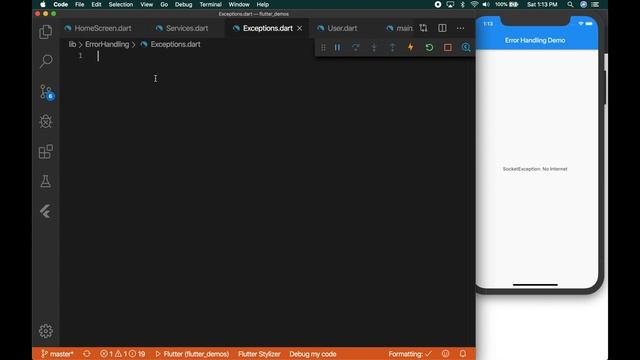Open the Help menu
This screenshot has height=360, width=640.
coord(262,4)
